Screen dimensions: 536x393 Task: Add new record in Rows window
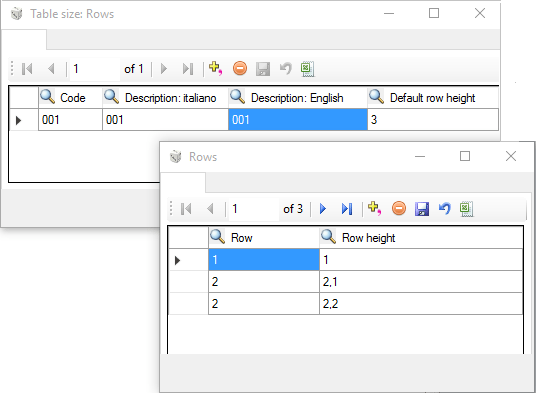(374, 208)
